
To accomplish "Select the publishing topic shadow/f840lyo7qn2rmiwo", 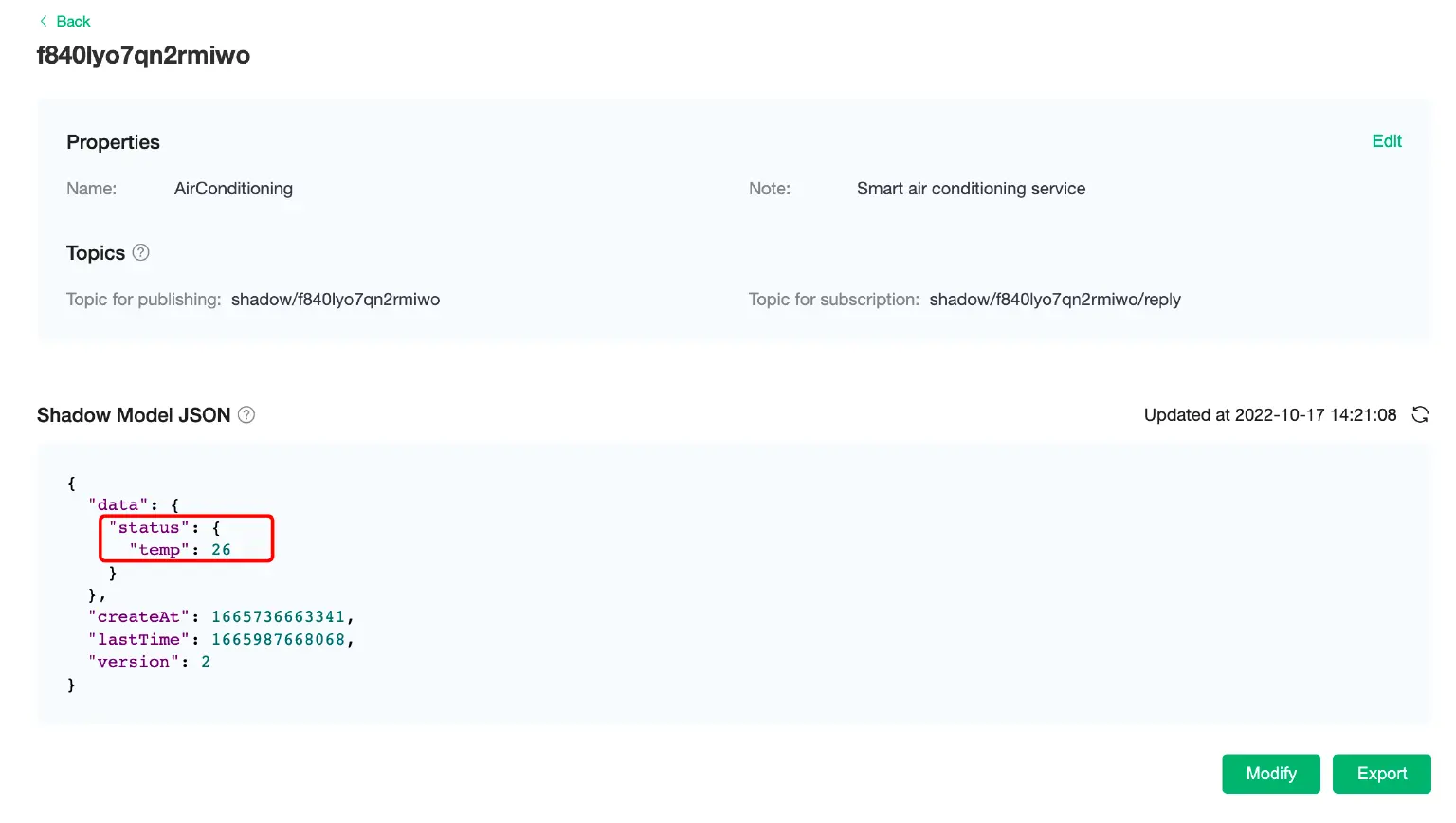I will click(336, 299).
